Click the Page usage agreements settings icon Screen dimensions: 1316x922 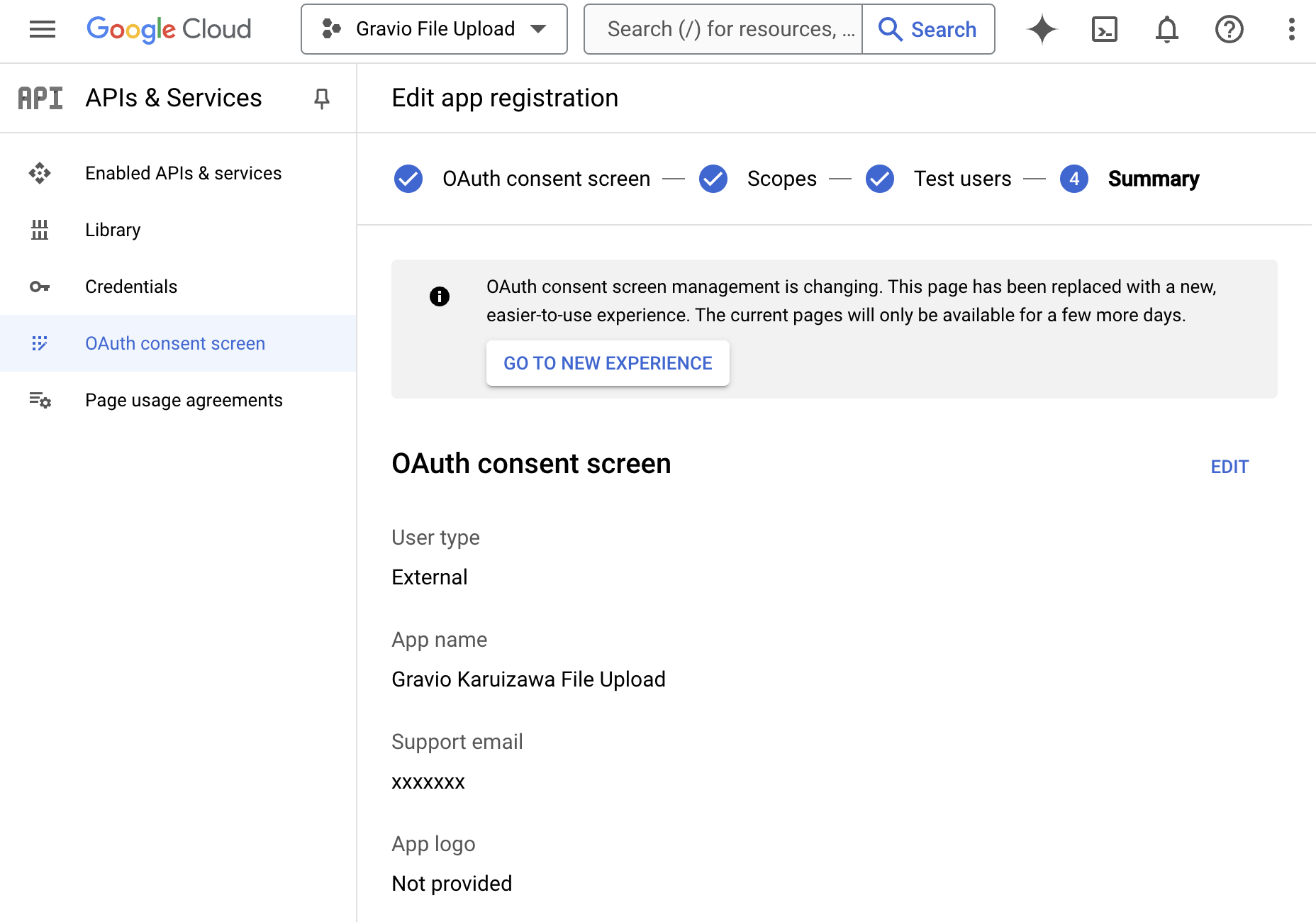40,400
